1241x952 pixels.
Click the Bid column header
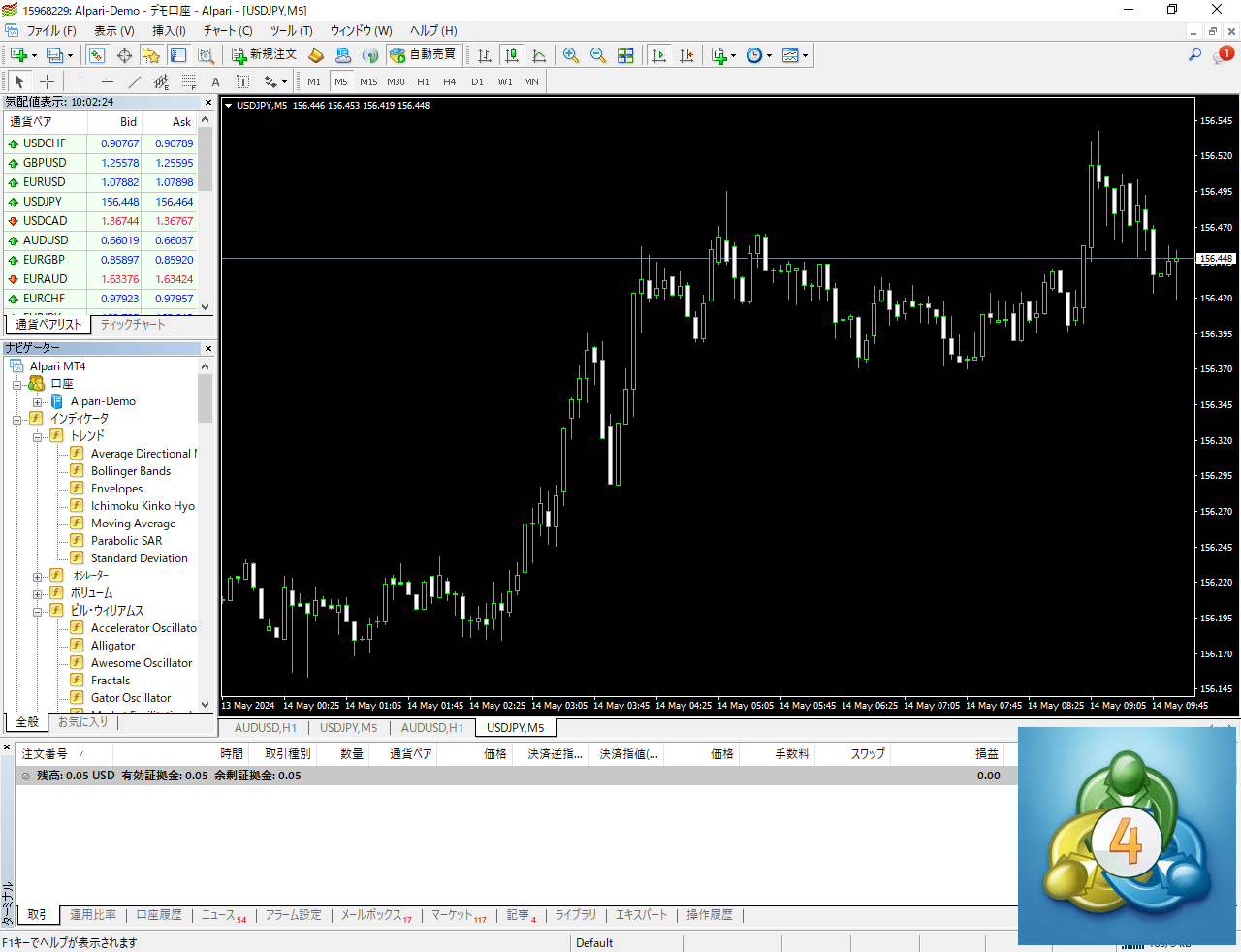pos(115,122)
